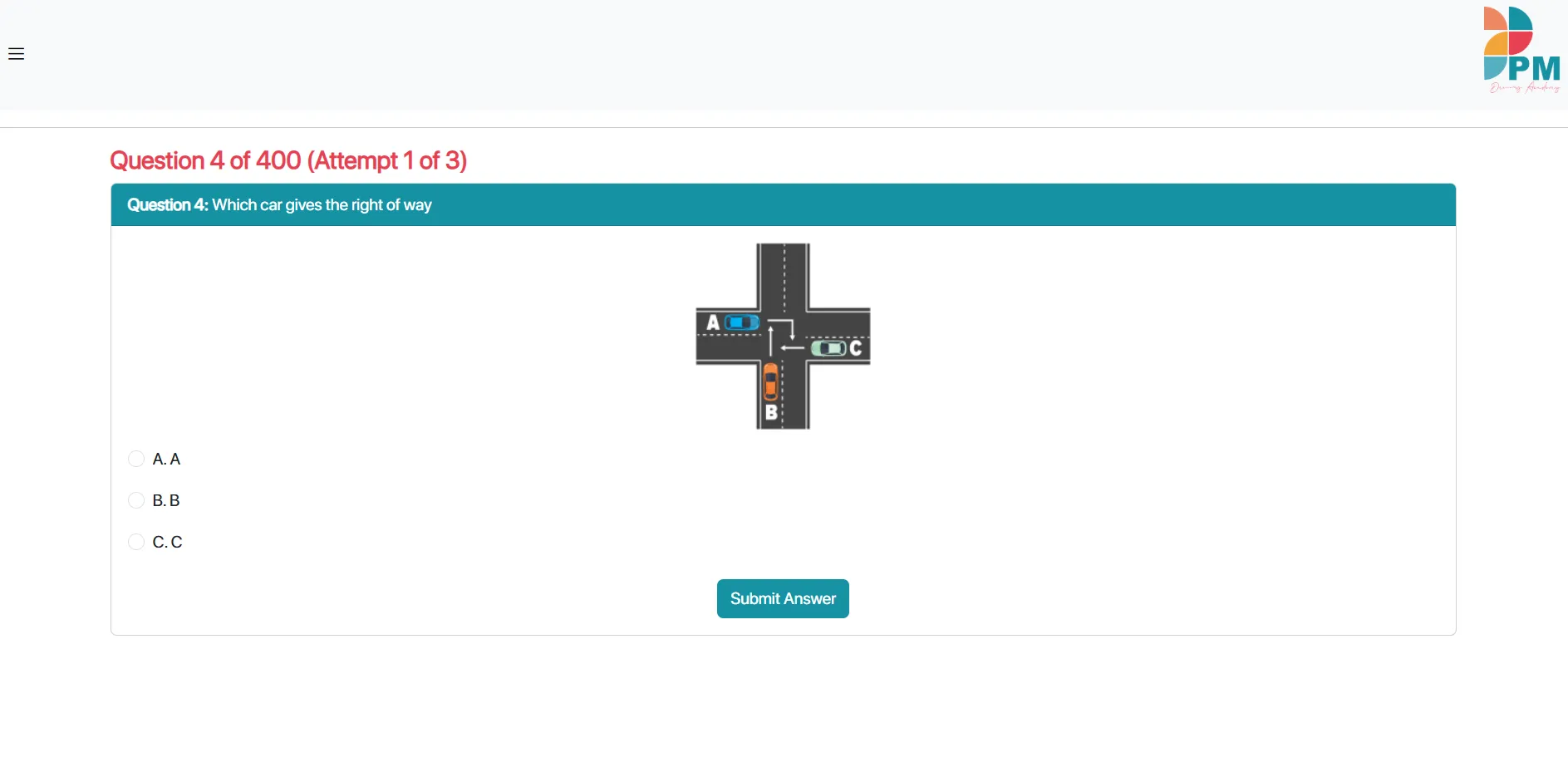Click the upward arrow above car B
Screen dimensions: 1568x762
771,340
